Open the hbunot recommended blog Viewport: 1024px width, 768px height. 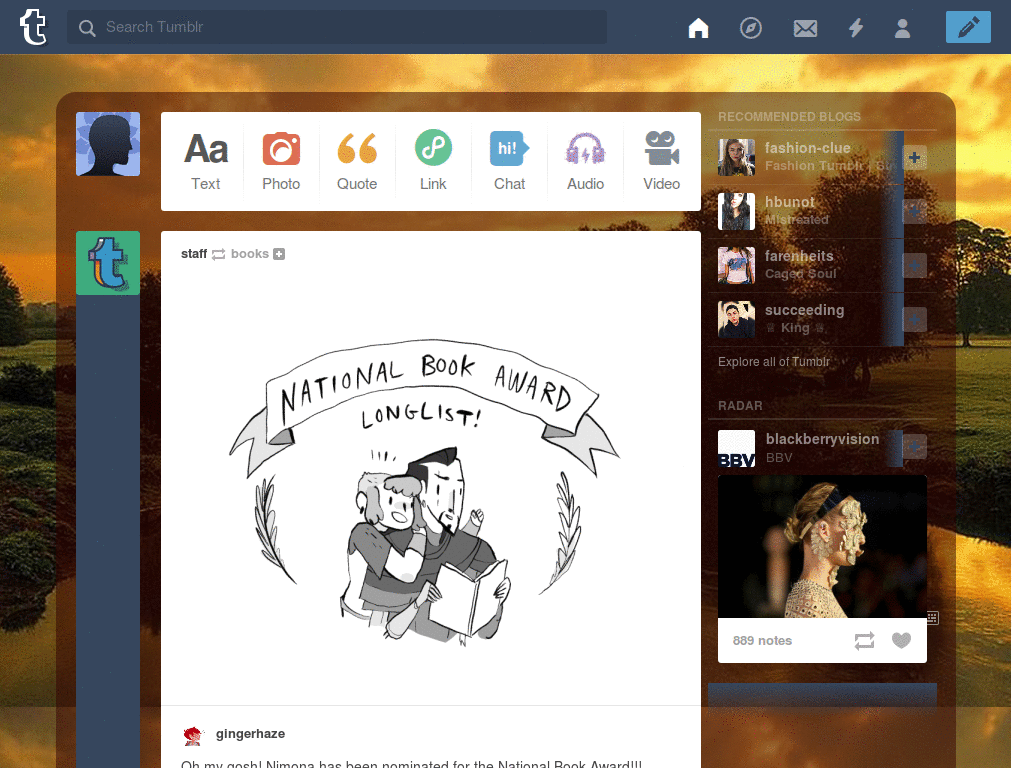790,202
